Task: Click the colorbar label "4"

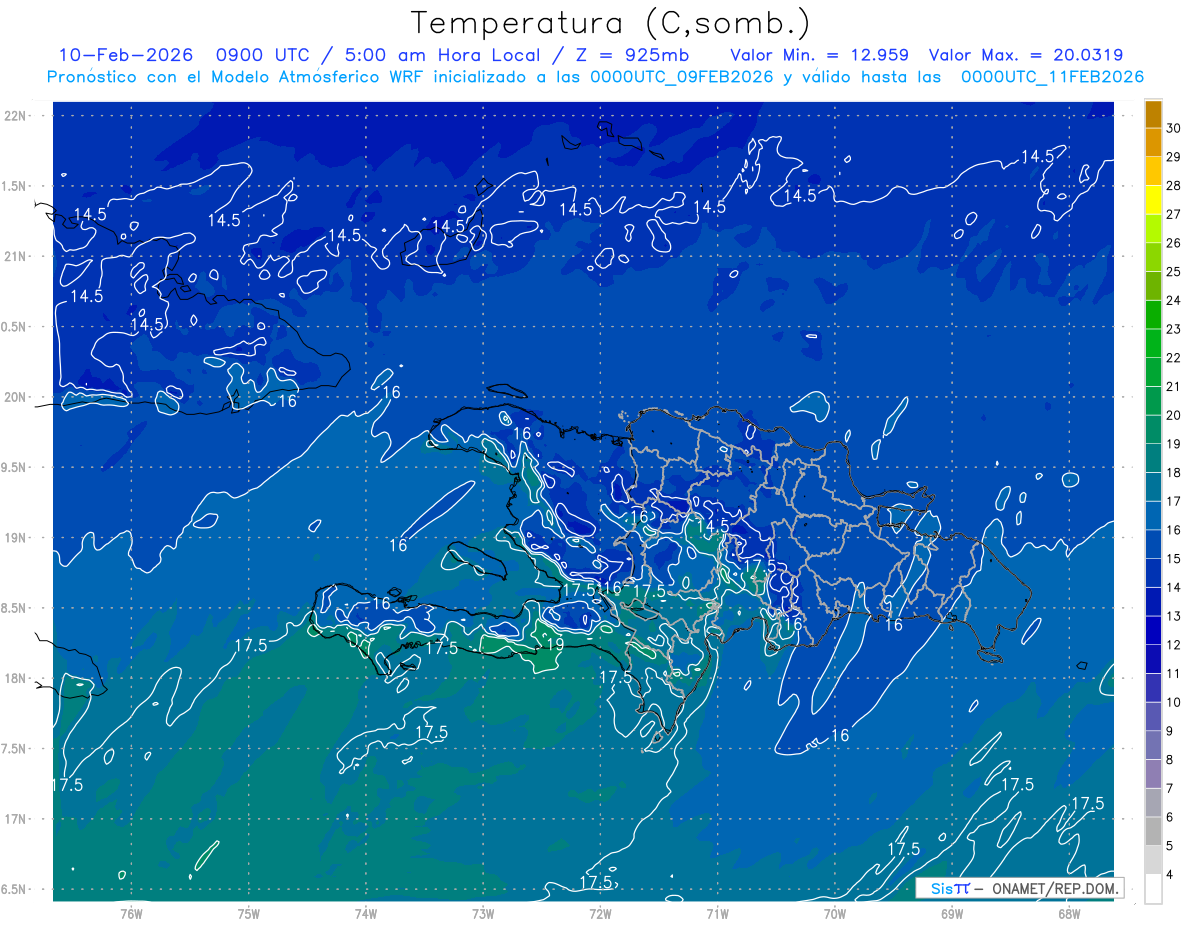Action: (1169, 874)
